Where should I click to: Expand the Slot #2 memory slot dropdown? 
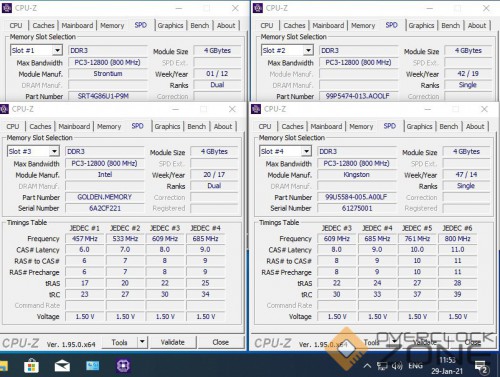pyautogui.click(x=308, y=50)
